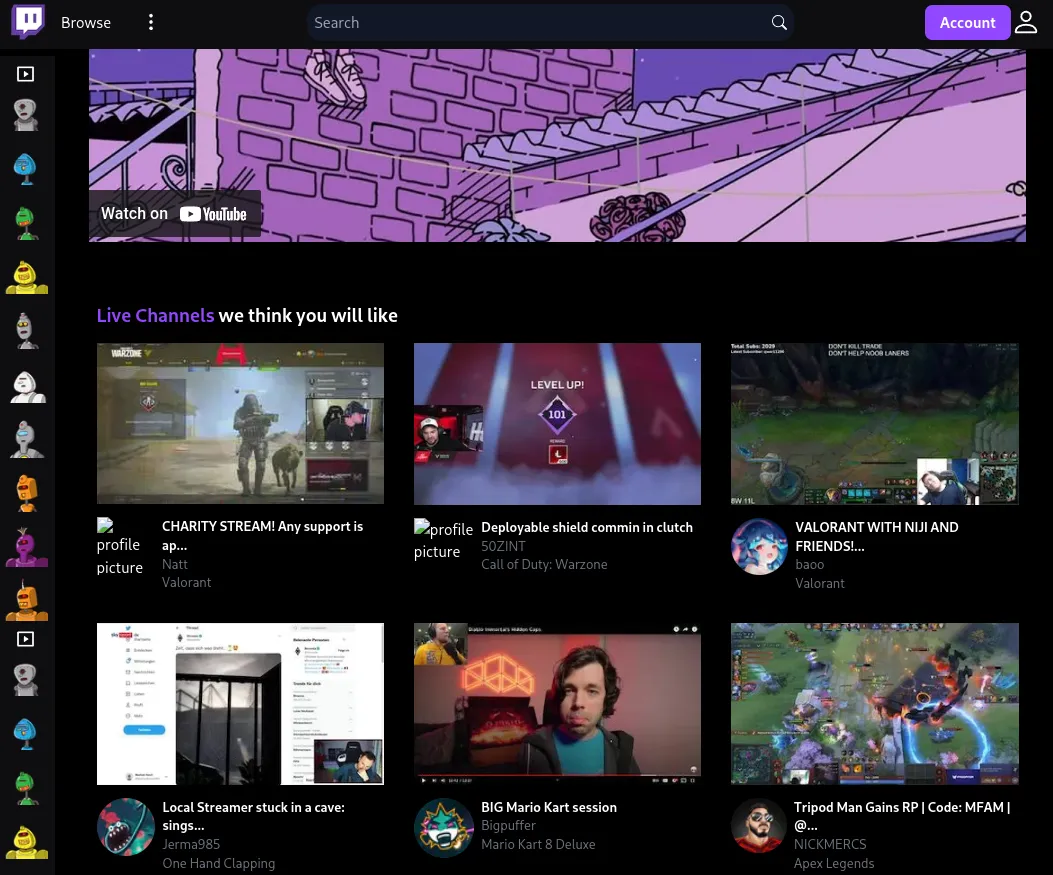1053x875 pixels.
Task: Open the Browse menu
Action: click(x=86, y=22)
